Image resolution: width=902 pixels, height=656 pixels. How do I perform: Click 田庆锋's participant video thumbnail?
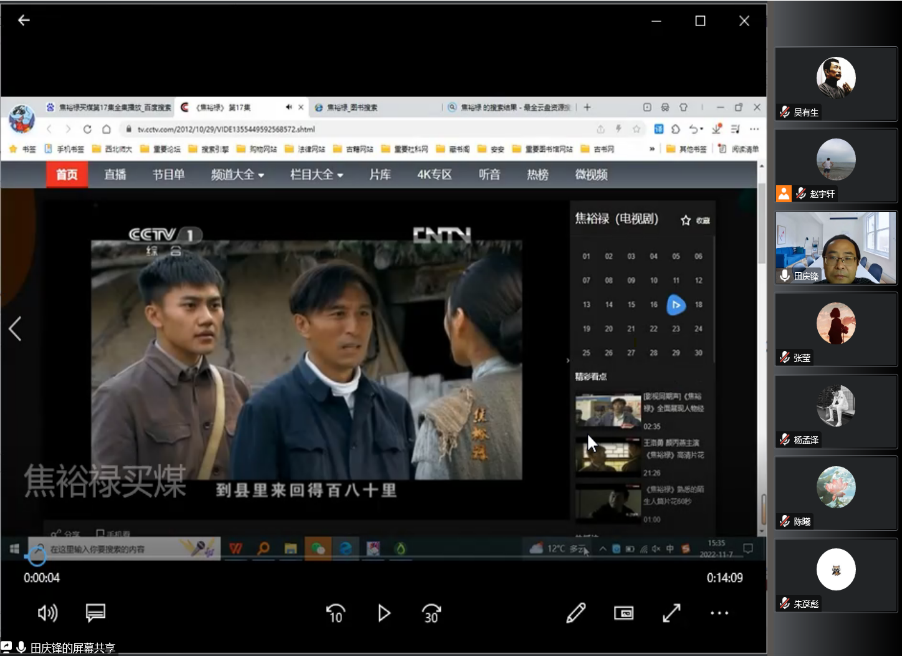click(x=835, y=247)
